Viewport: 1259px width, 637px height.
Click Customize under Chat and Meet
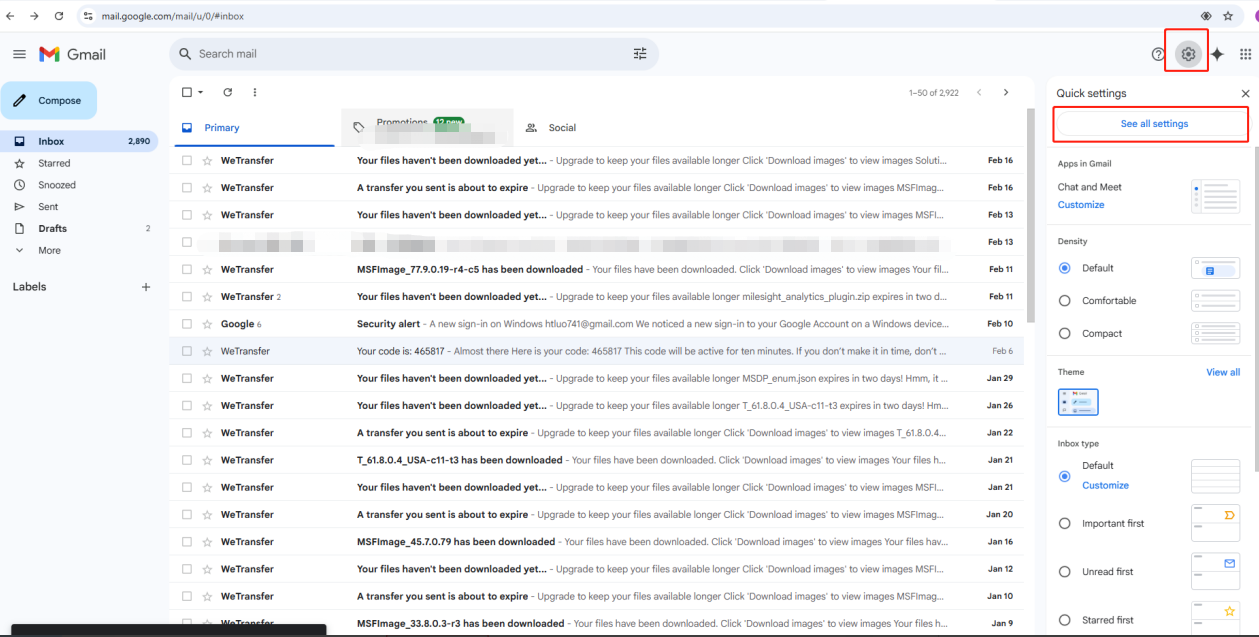click(1081, 205)
